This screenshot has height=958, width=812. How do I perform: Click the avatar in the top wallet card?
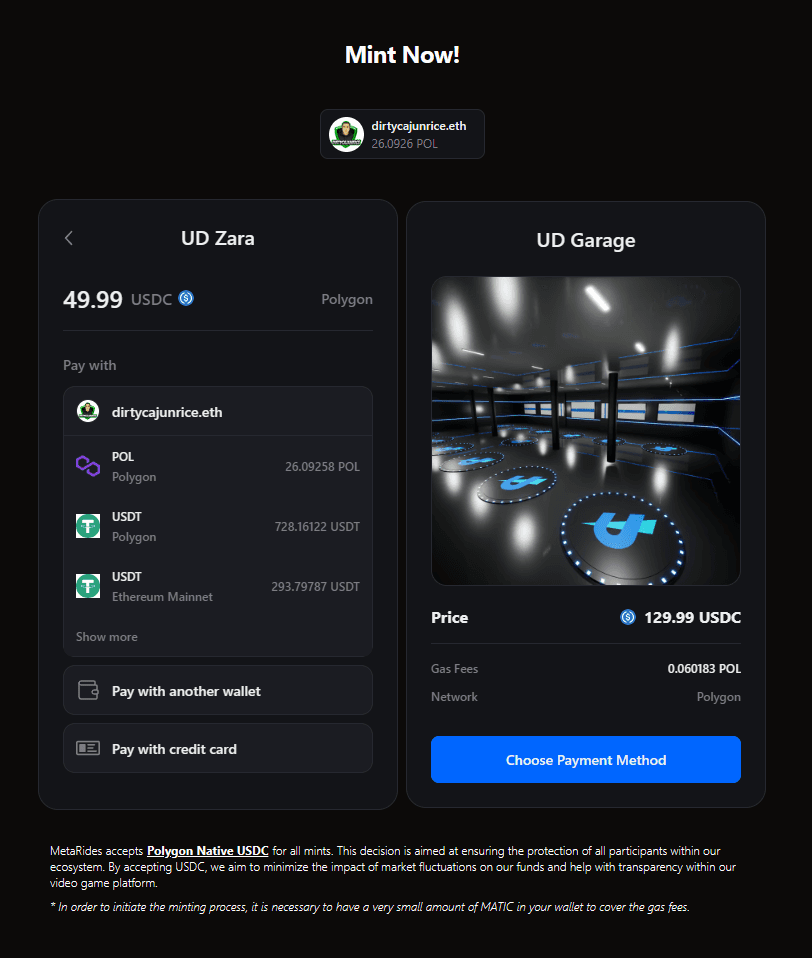tap(346, 134)
